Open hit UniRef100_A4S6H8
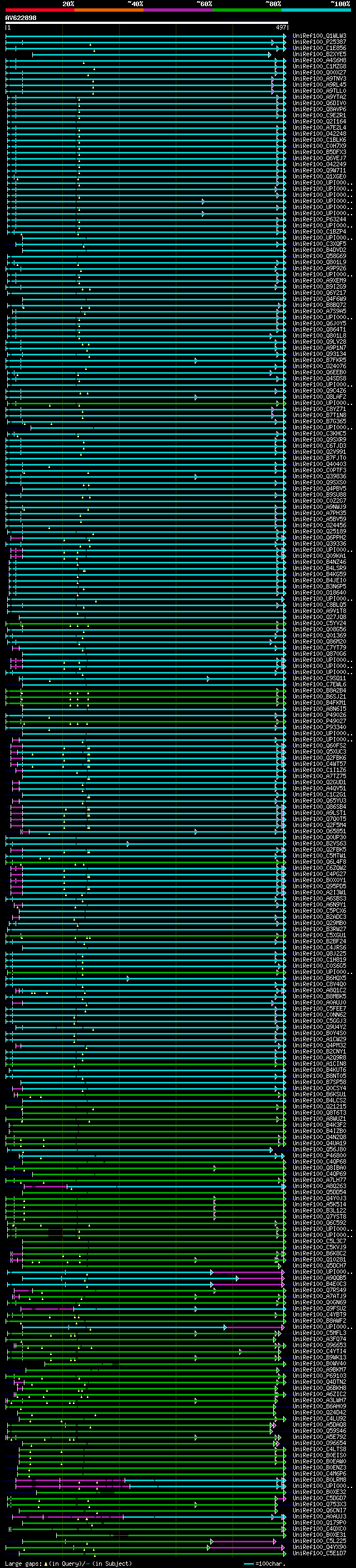The width and height of the screenshot is (356, 1568). [319, 60]
